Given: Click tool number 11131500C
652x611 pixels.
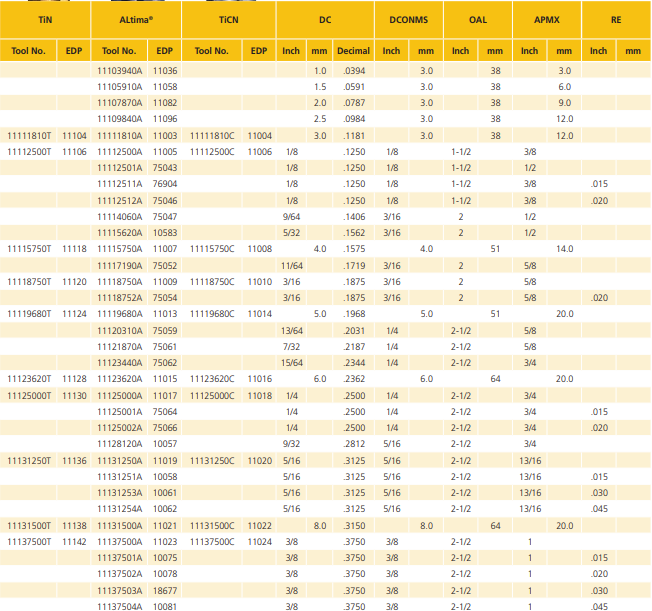Looking at the screenshot, I should (x=212, y=525).
